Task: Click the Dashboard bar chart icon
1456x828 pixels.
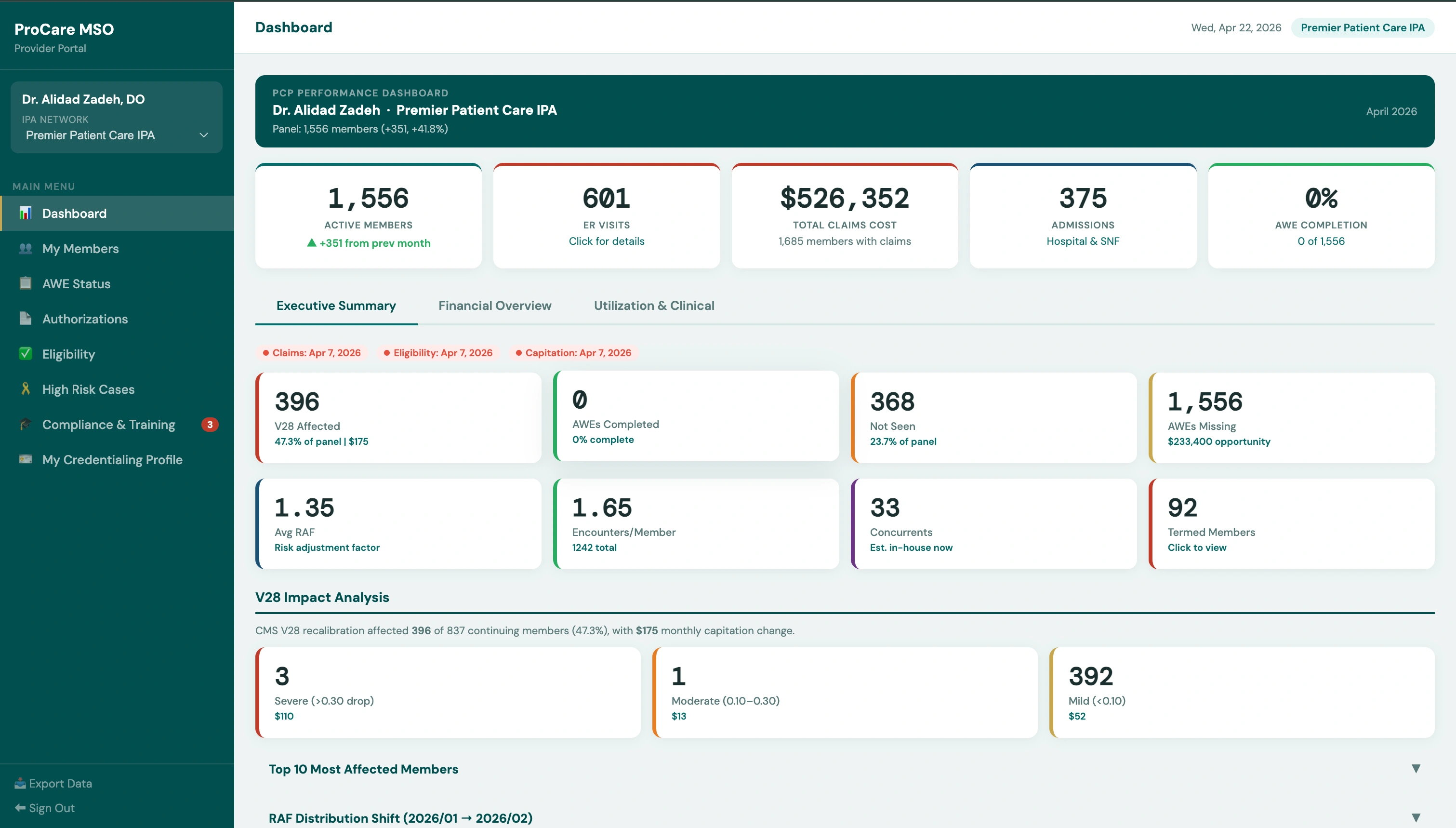Action: click(x=26, y=213)
